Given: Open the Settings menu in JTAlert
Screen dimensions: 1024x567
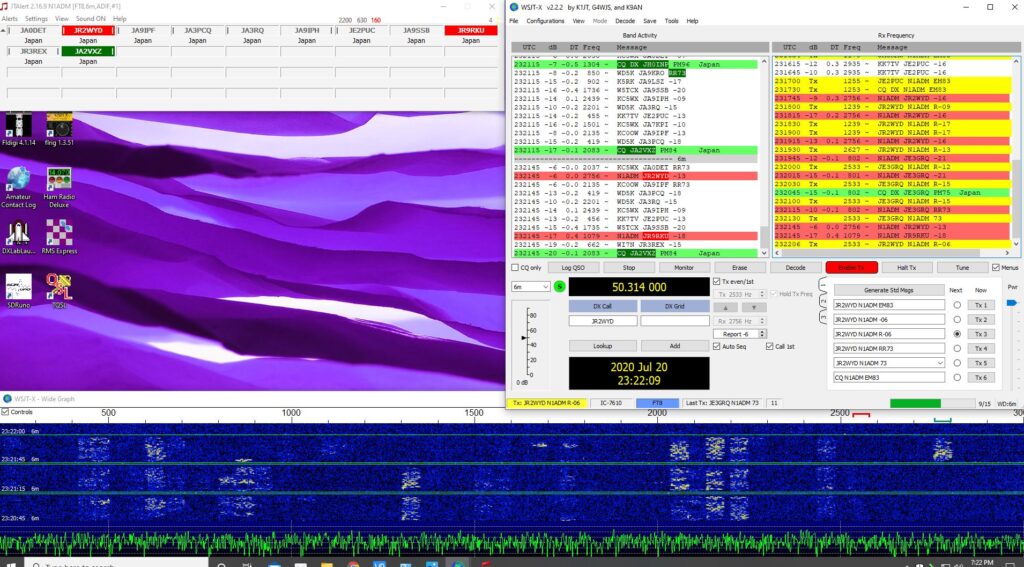Looking at the screenshot, I should (36, 19).
